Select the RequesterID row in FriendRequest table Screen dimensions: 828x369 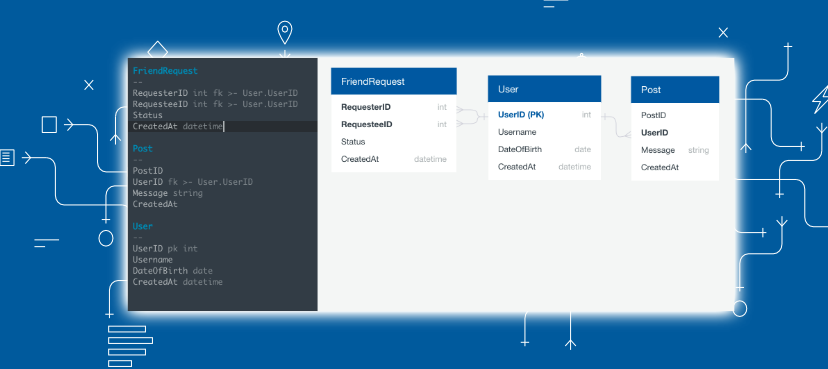coord(394,107)
